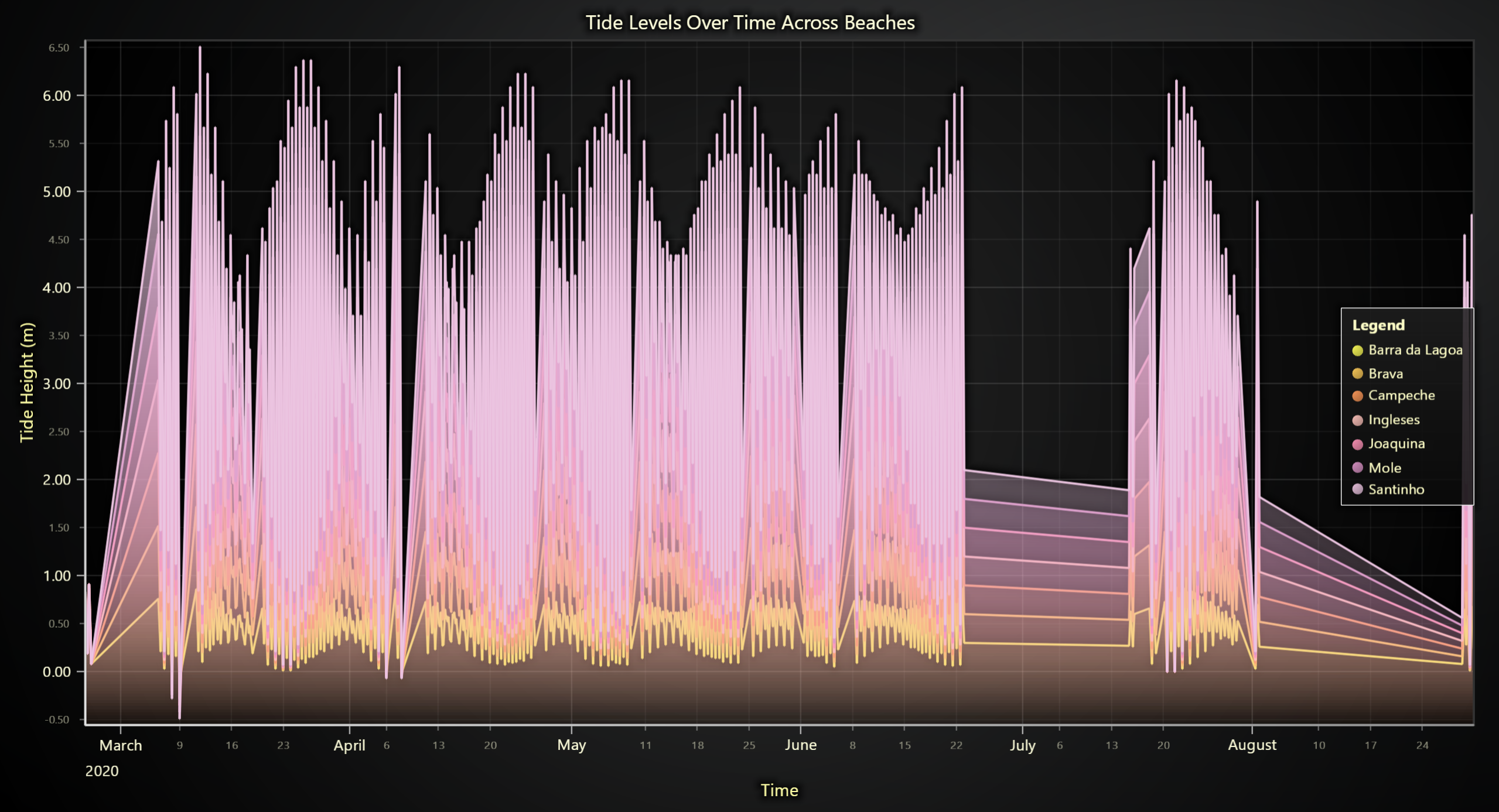Click the July label on time axis
The image size is (1499, 812).
tap(1022, 745)
